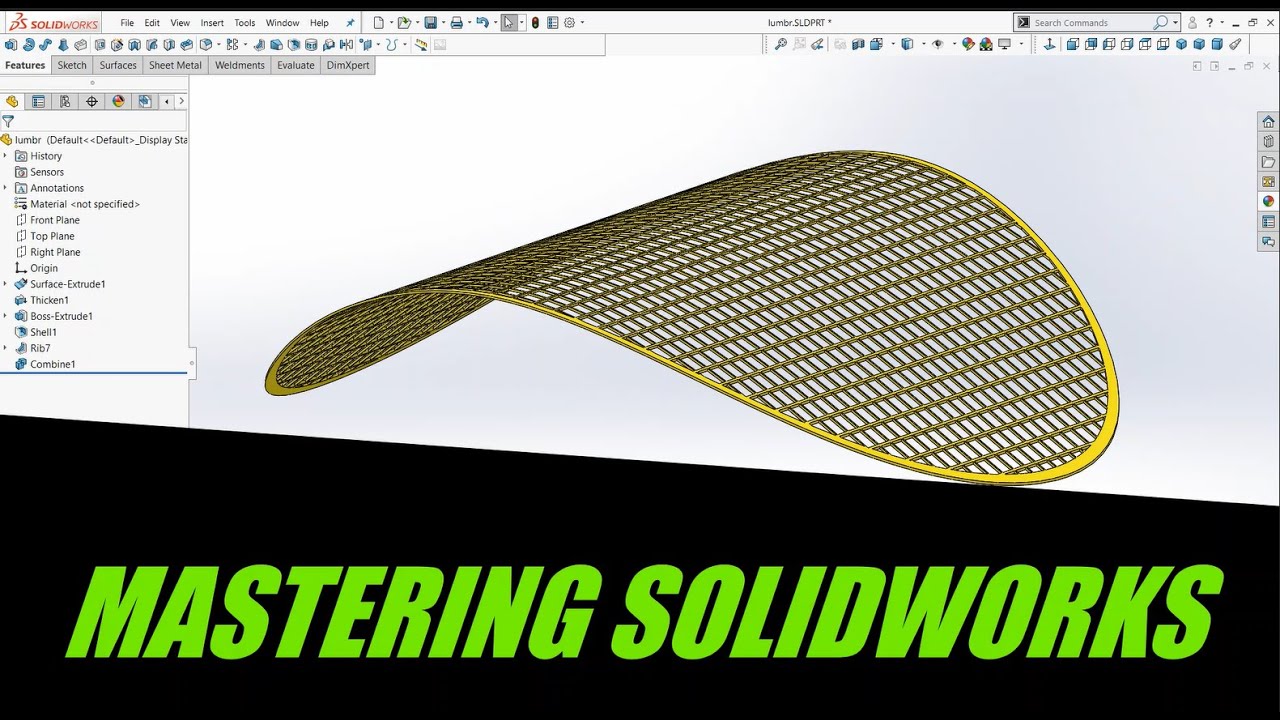Toggle the menu bar pin icon
The height and width of the screenshot is (720, 1280).
click(350, 22)
